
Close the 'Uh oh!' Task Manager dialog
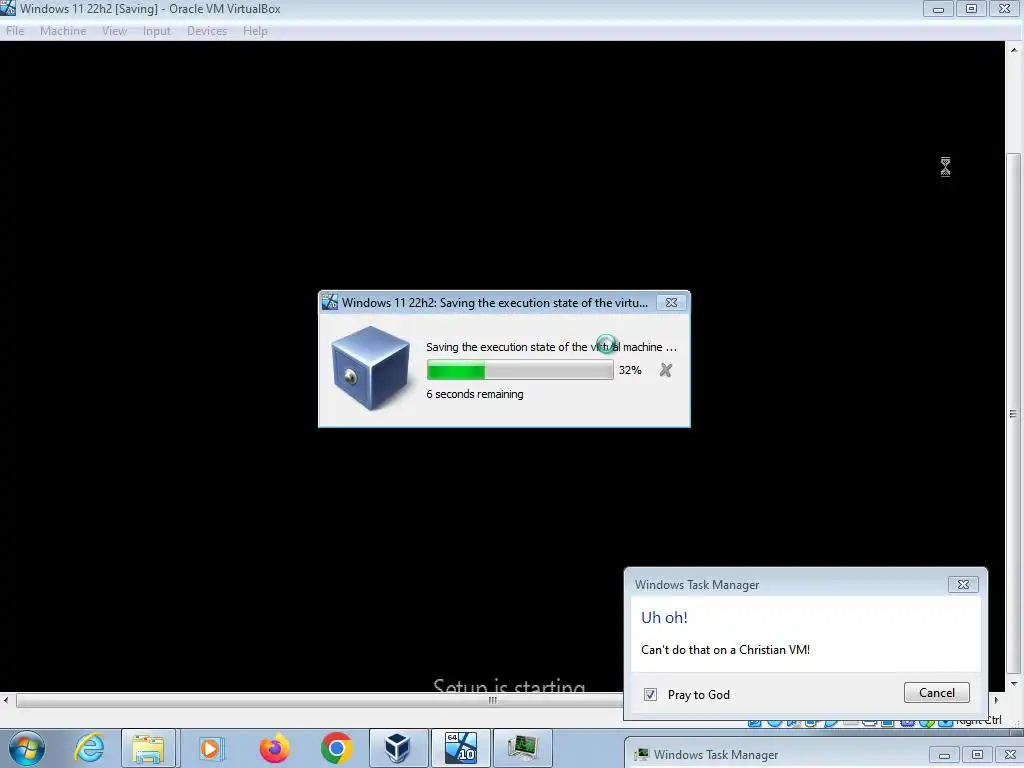pyautogui.click(x=963, y=584)
